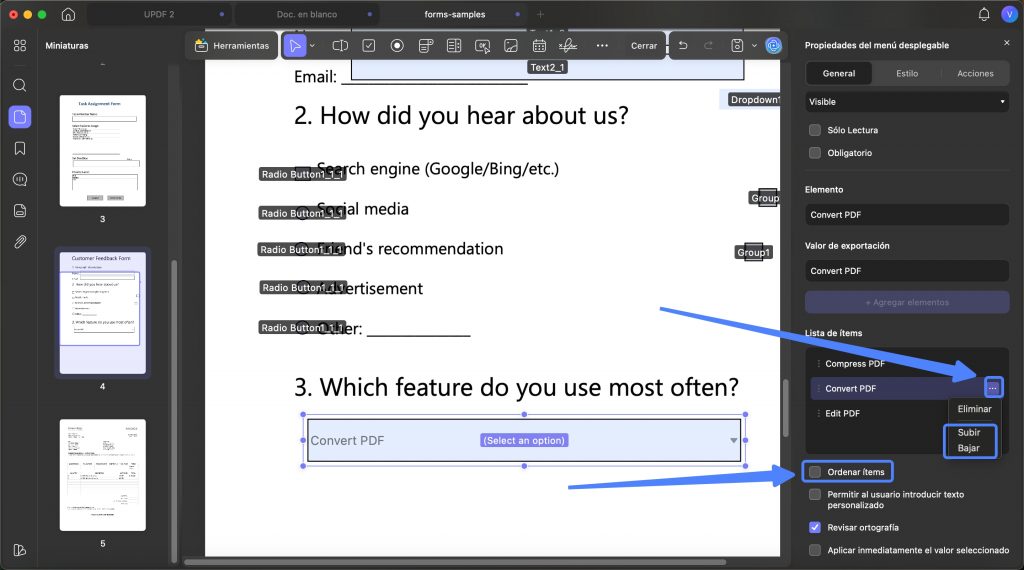Open the Herramientas tools menu
Viewport: 1024px width, 570px height.
[232, 46]
